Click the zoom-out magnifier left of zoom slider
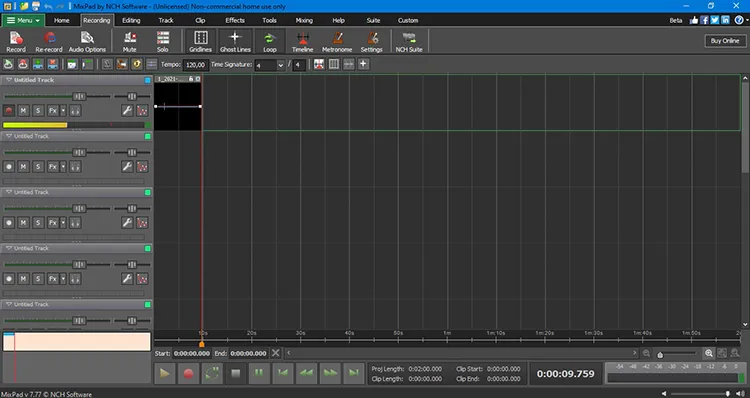Screen dimensions: 750x398 tap(646, 354)
